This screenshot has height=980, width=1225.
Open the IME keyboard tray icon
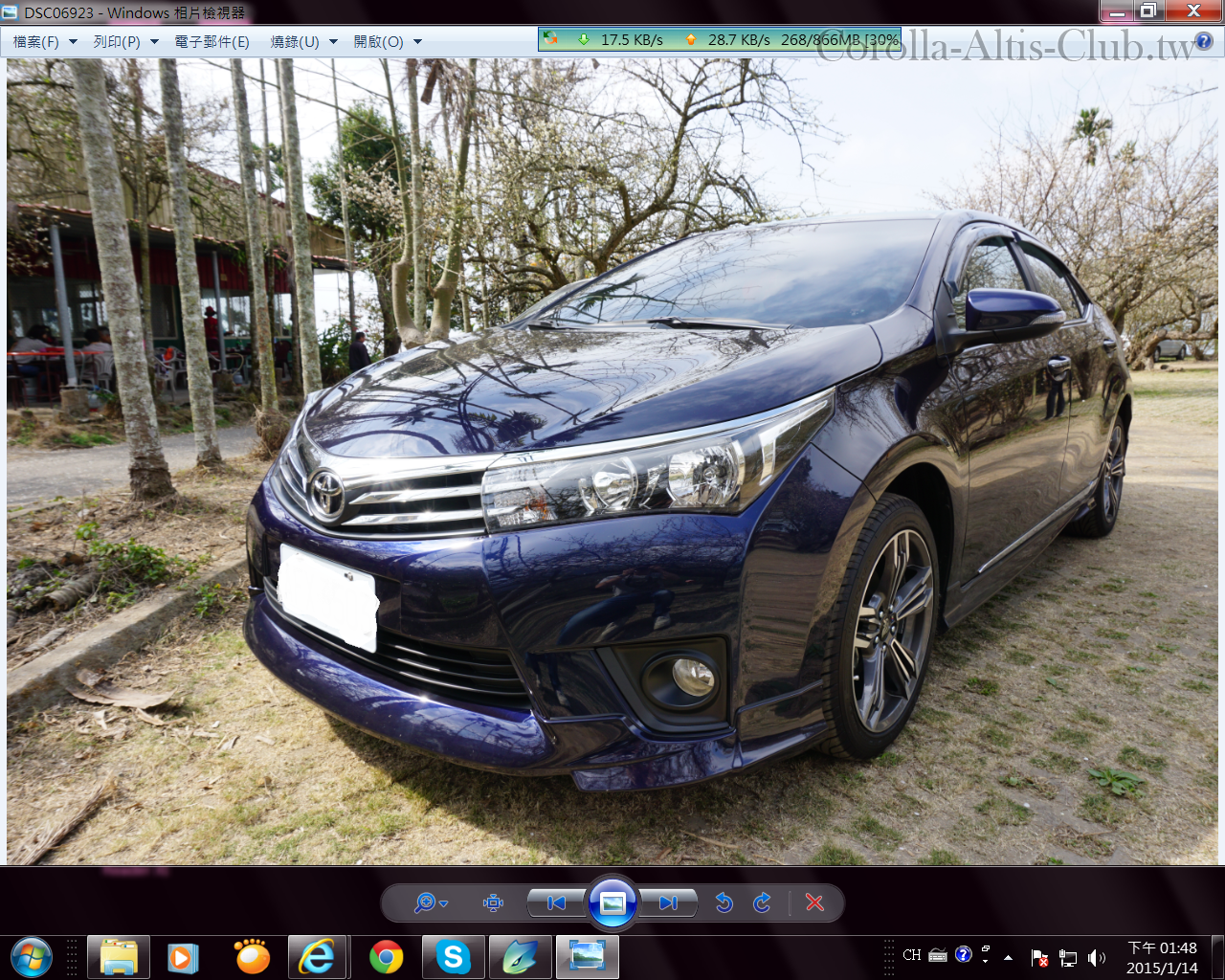[x=938, y=955]
